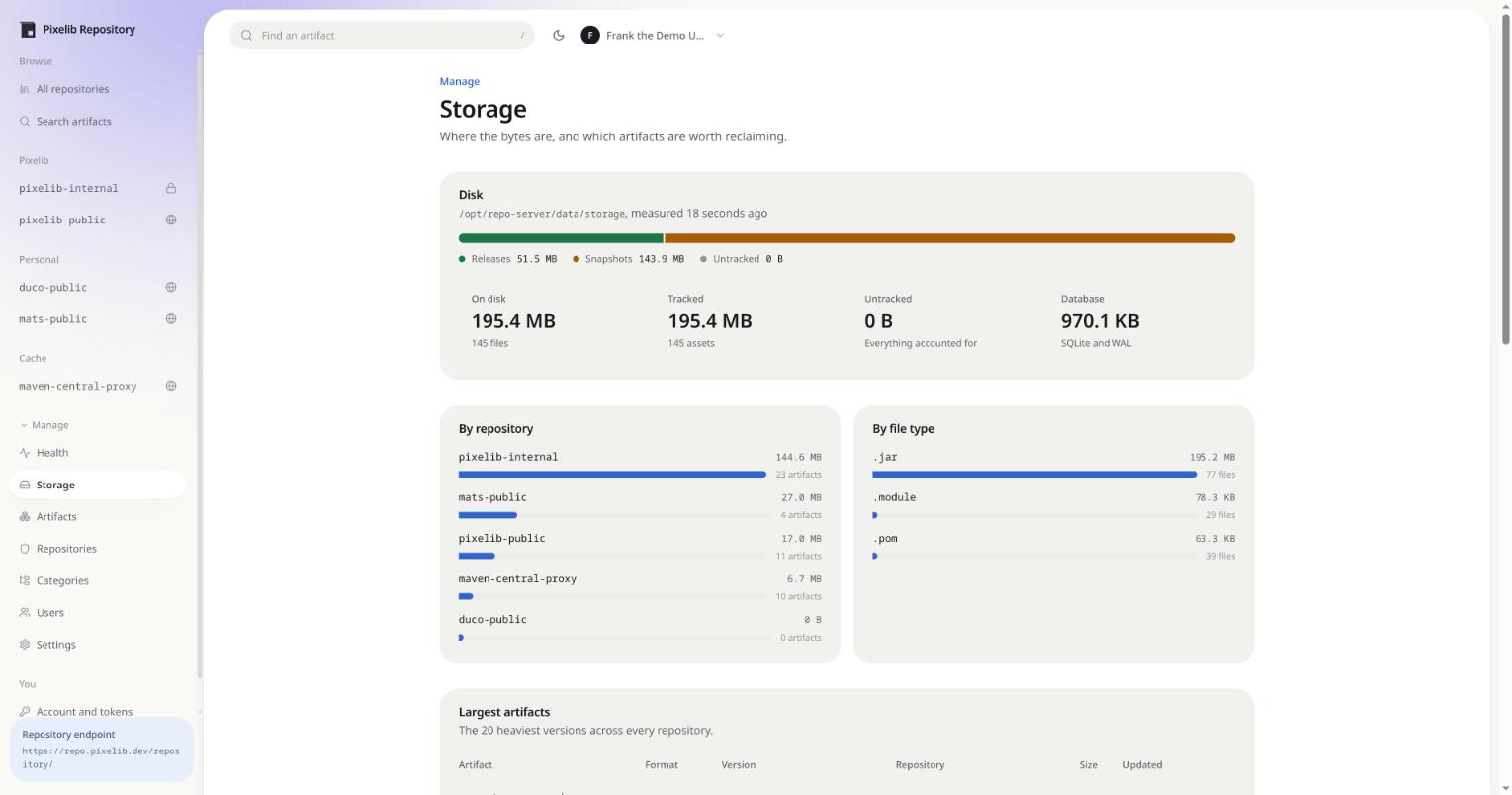This screenshot has height=795, width=1512.
Task: Open mats-public repository in sidebar
Action: pos(98,318)
